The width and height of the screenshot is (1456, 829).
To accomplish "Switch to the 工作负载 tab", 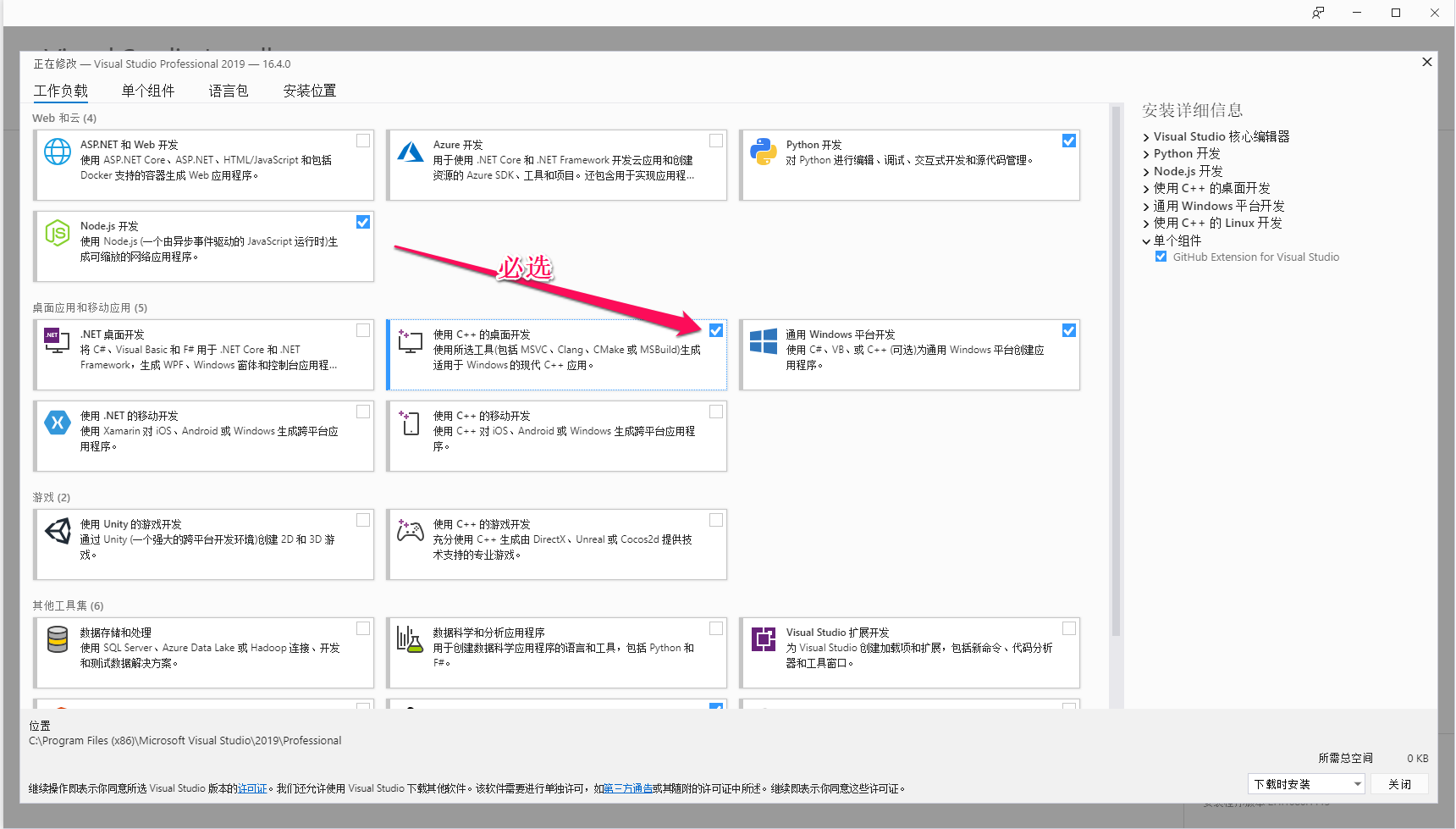I will (61, 91).
